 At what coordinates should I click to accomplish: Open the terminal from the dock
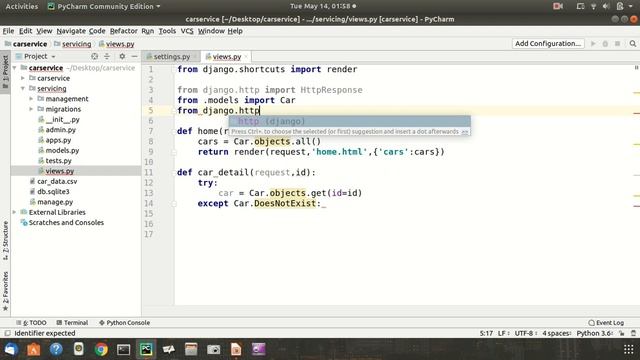(123, 349)
